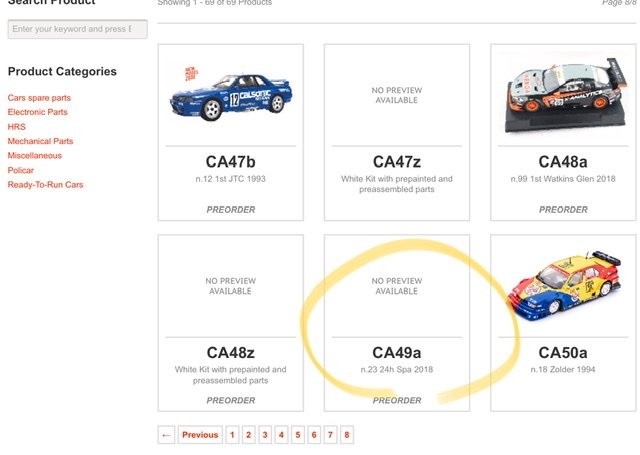640x455 pixels.
Task: Navigate to page 7 of results
Action: point(330,435)
